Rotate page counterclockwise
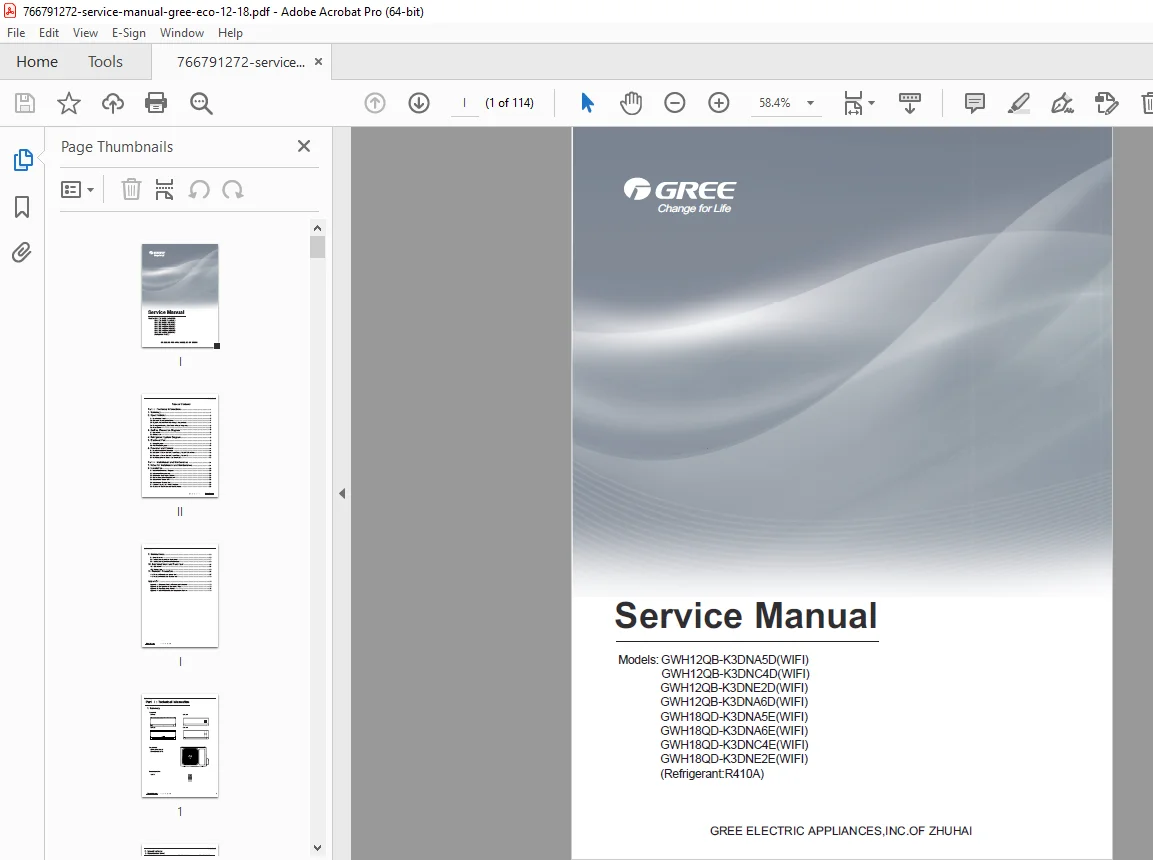Image resolution: width=1153 pixels, height=860 pixels. point(199,190)
